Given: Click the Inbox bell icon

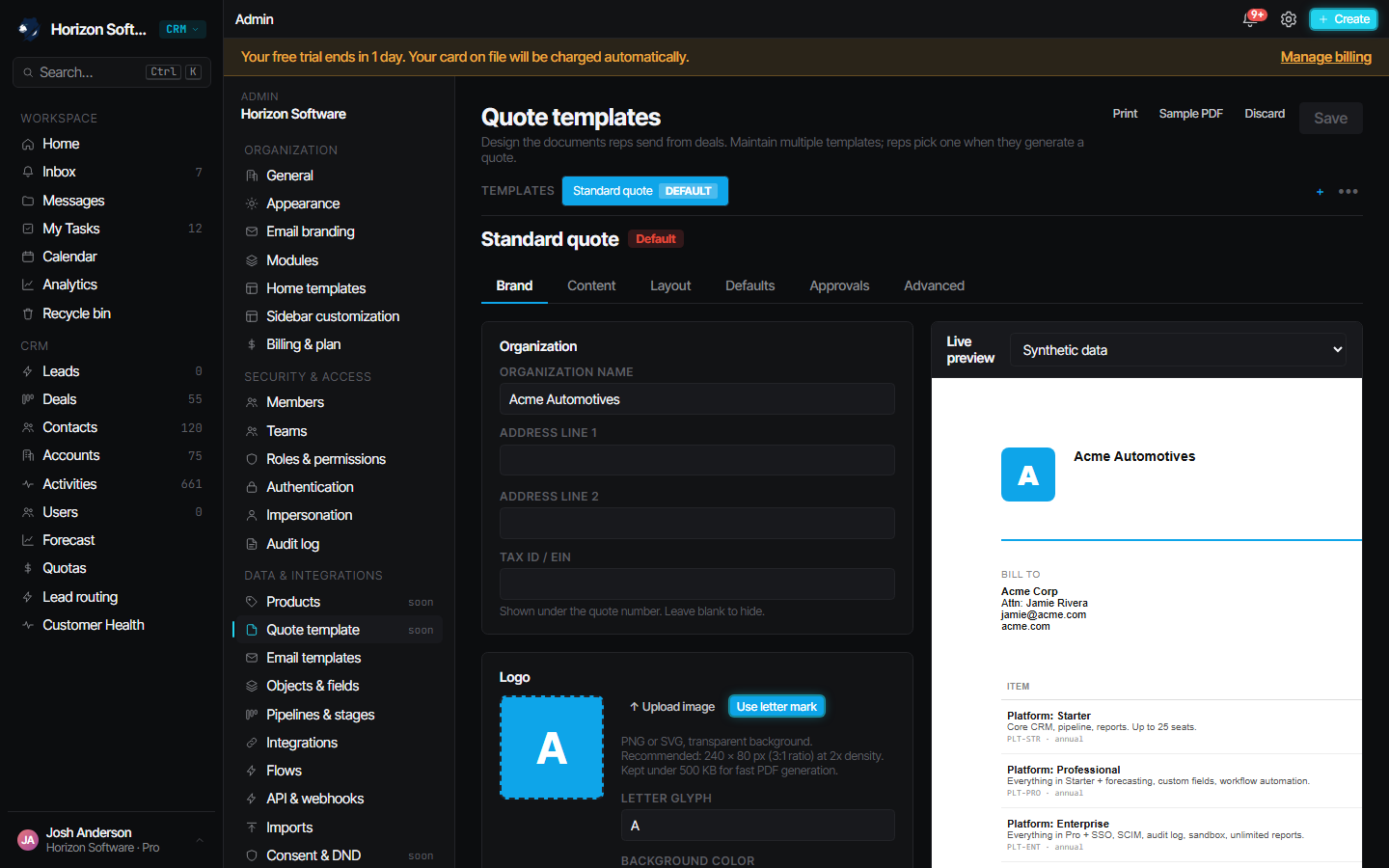Looking at the screenshot, I should coord(28,172).
